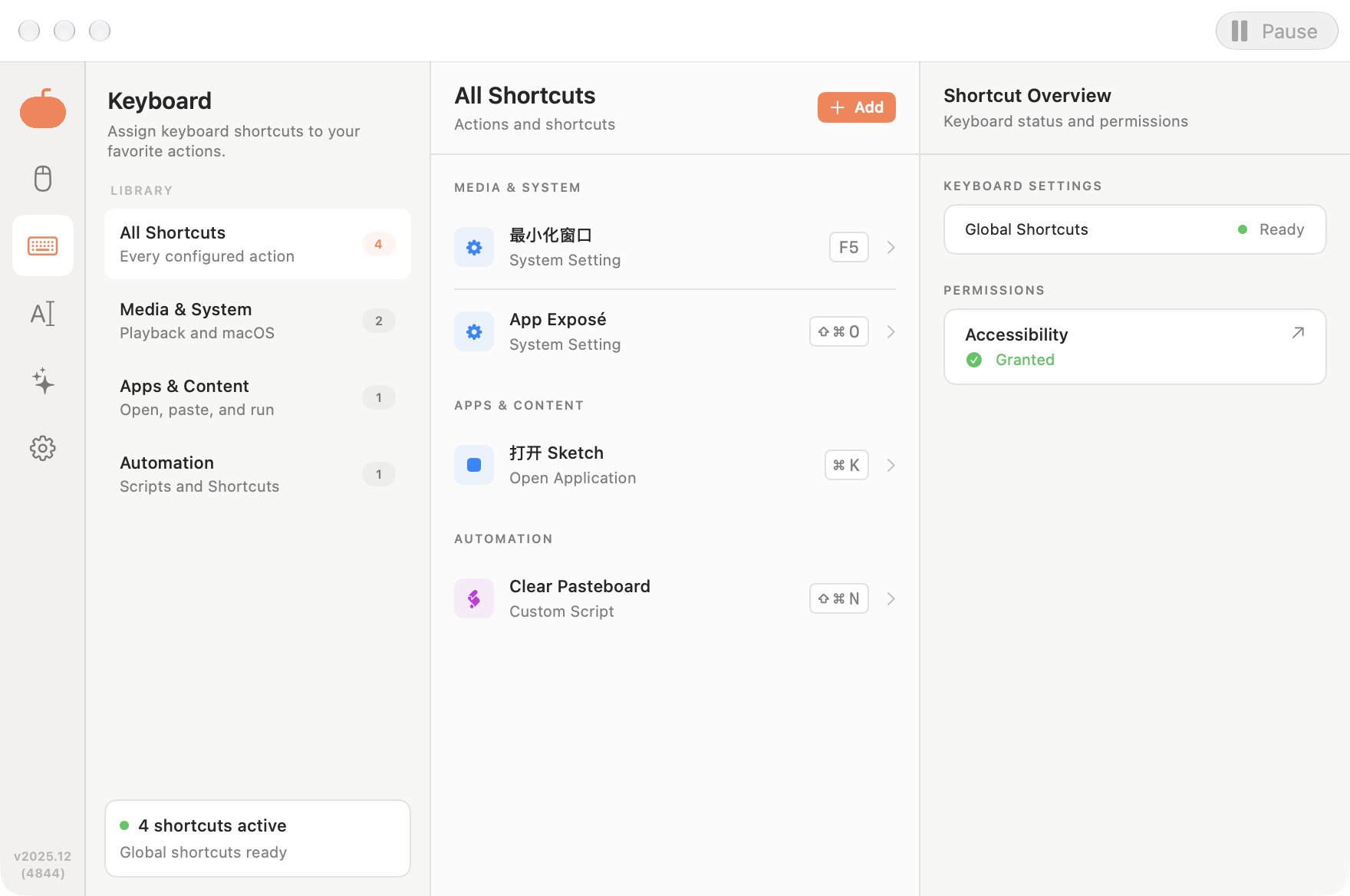Open Accessibility settings via arrow icon

tap(1298, 333)
